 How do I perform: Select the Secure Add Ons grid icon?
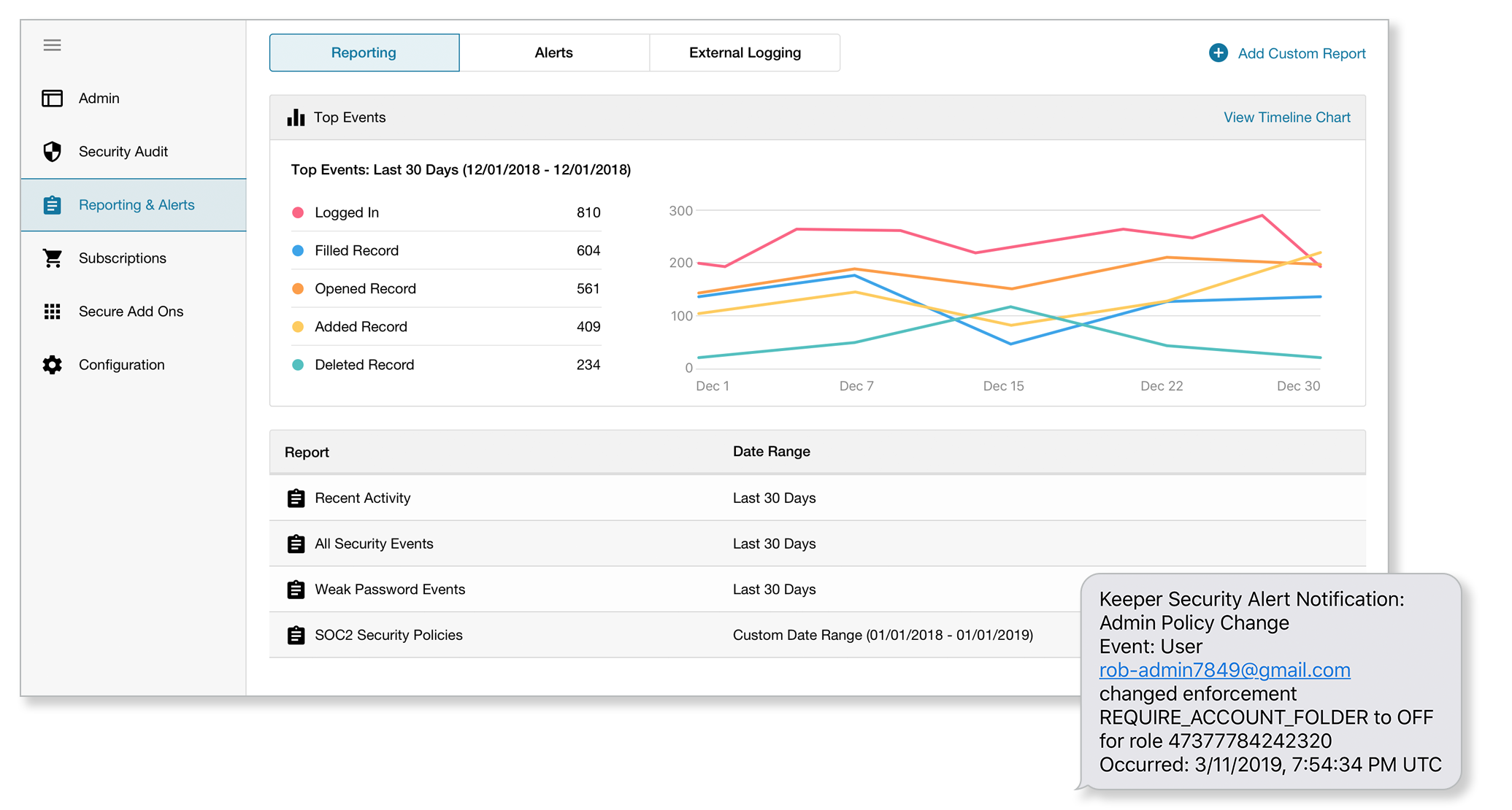pyautogui.click(x=52, y=311)
